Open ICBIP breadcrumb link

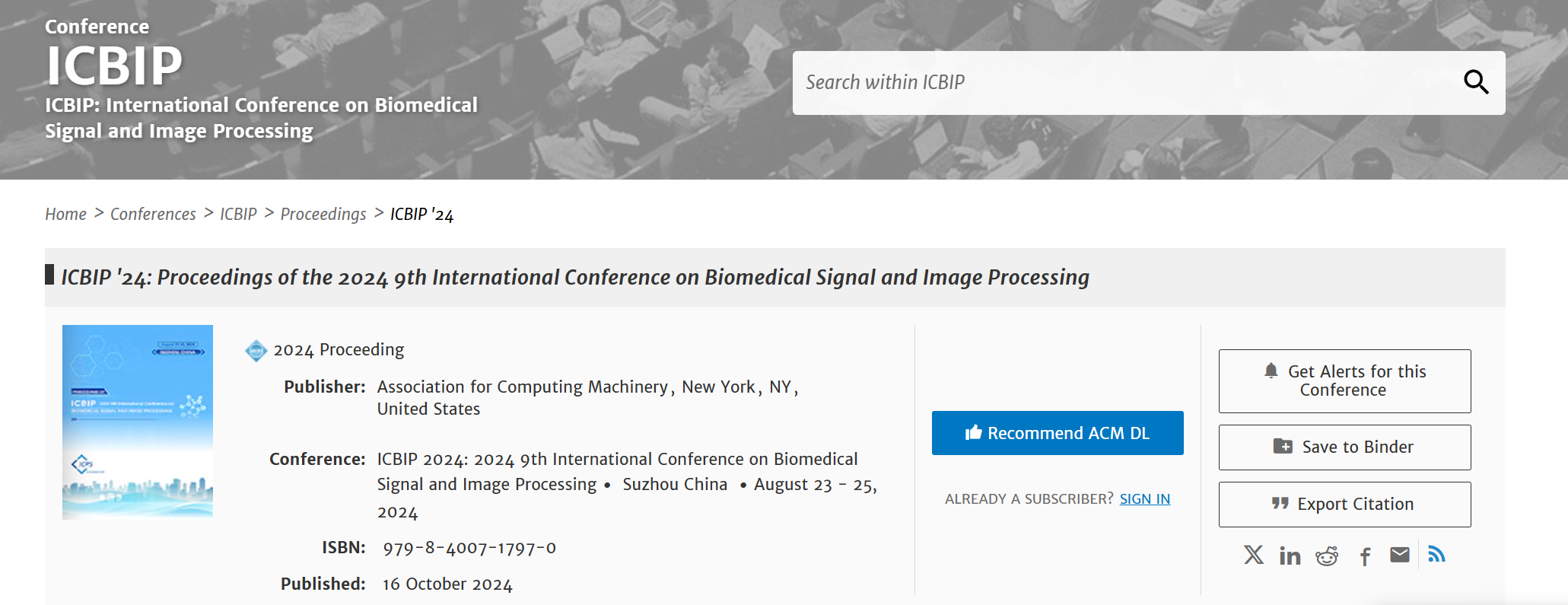coord(238,215)
